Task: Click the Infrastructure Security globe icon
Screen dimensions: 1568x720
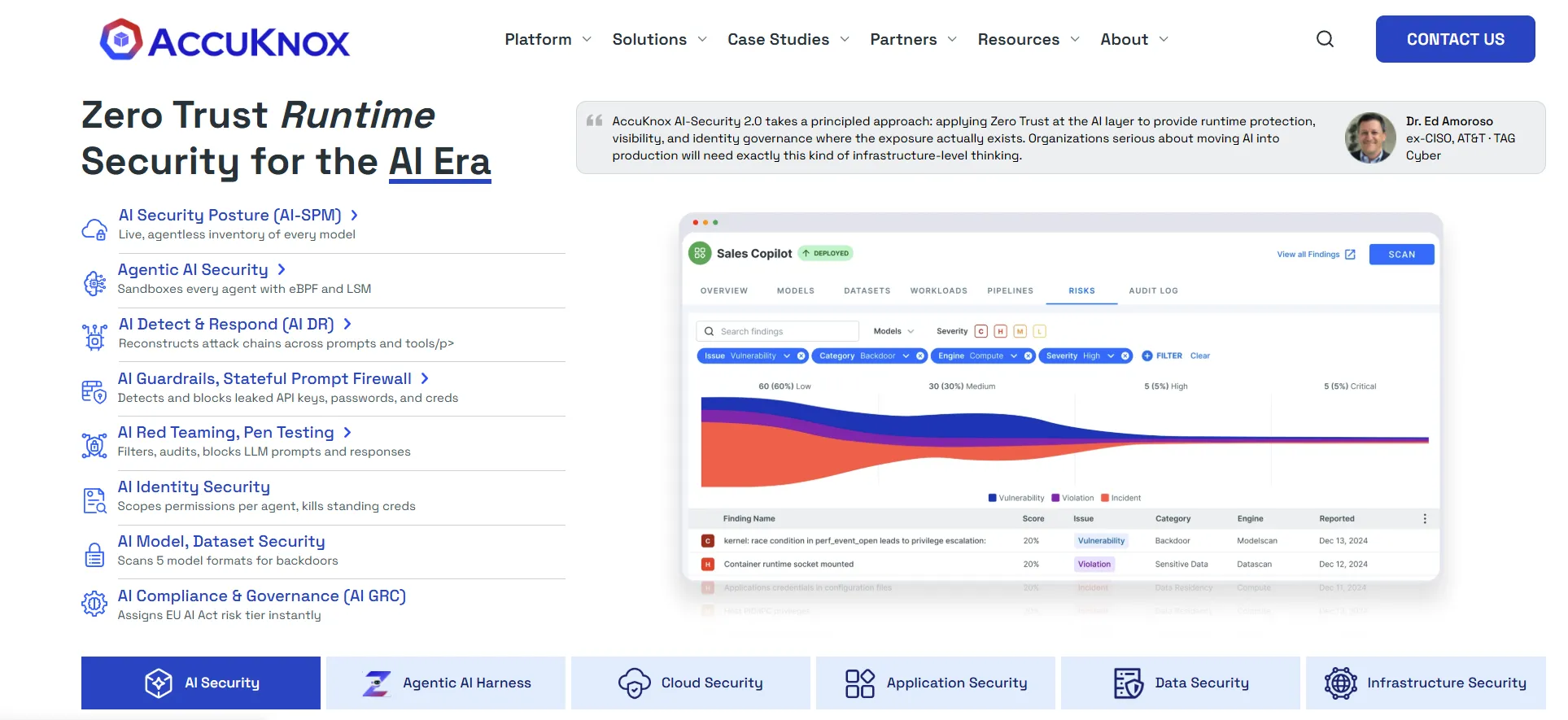Action: coord(1340,683)
